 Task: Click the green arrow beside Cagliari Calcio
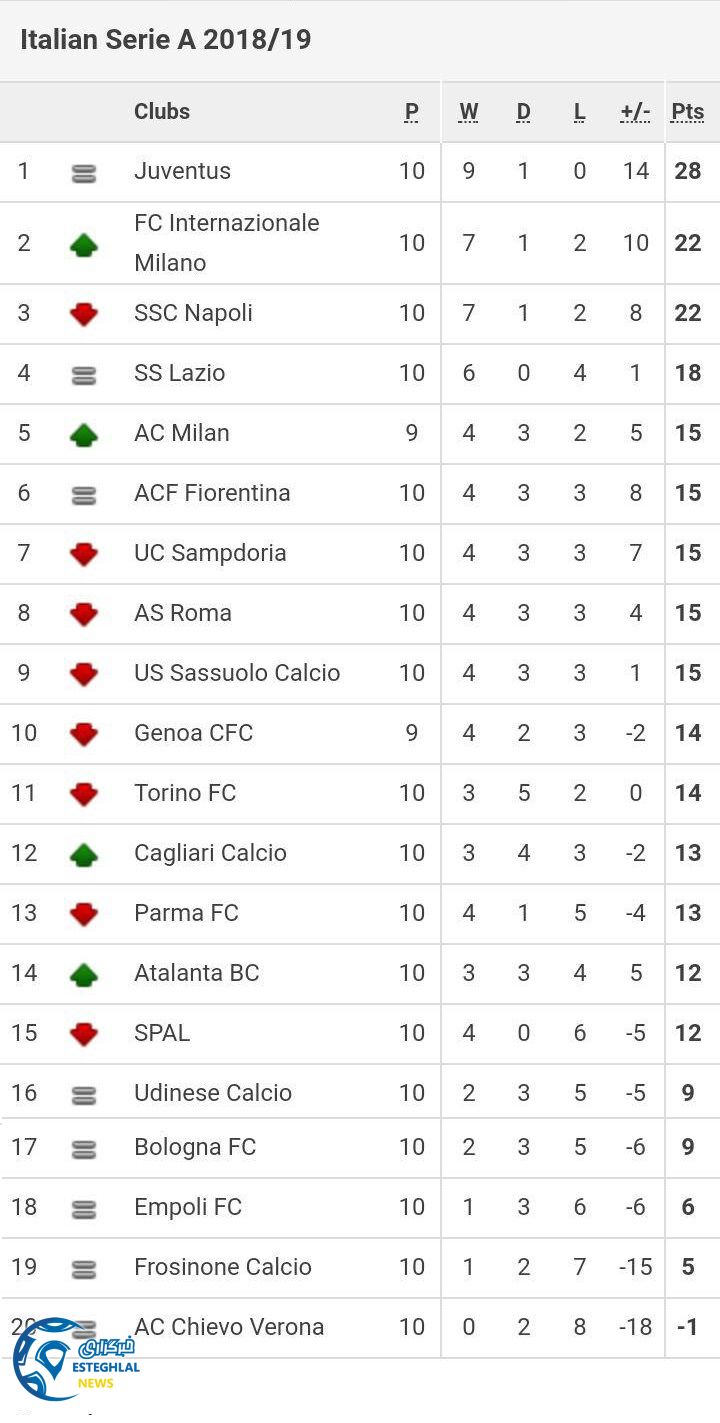pyautogui.click(x=84, y=854)
